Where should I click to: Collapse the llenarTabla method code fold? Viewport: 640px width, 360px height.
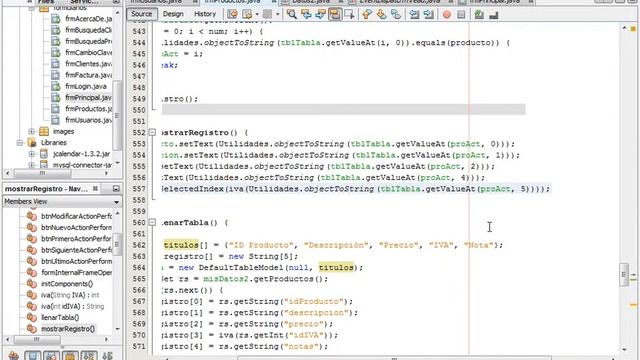[x=152, y=222]
